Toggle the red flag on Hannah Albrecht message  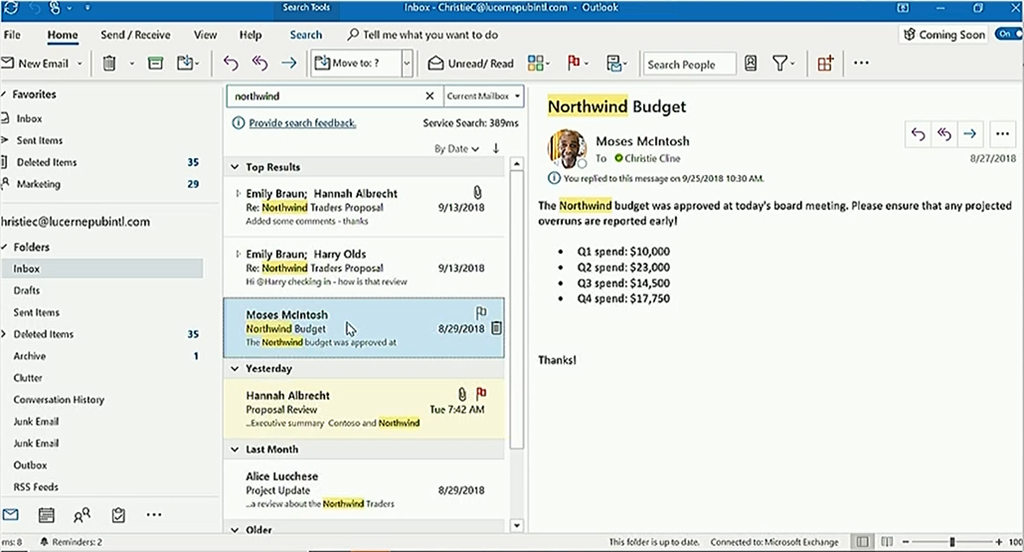pos(481,393)
